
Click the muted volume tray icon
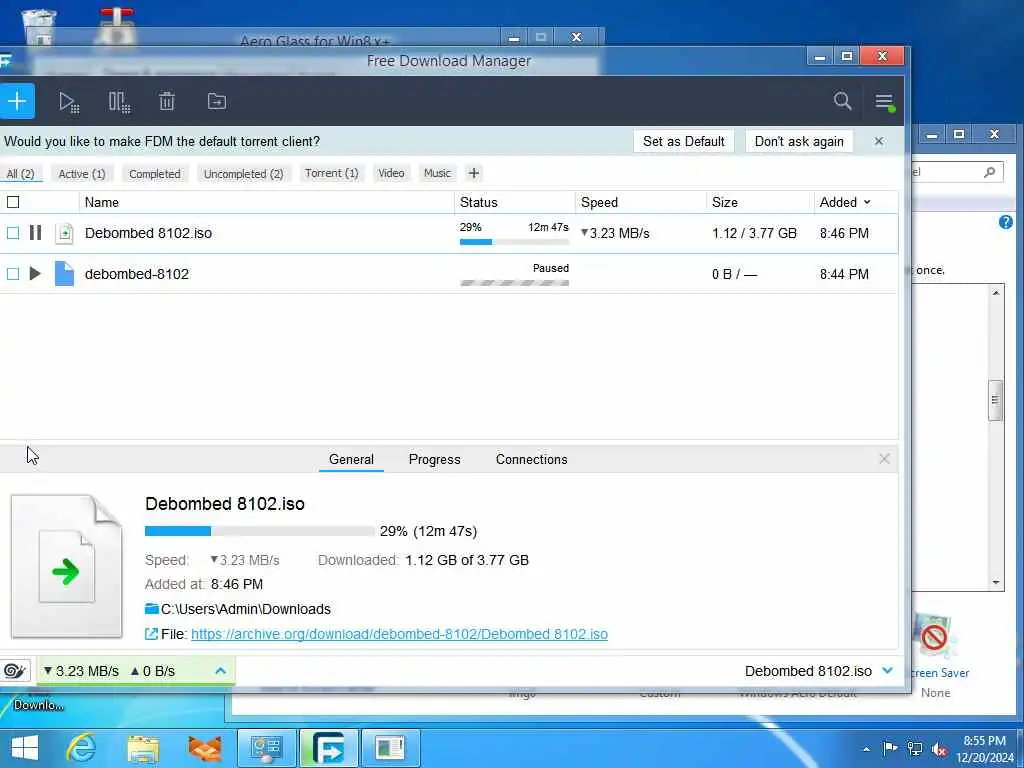point(940,750)
